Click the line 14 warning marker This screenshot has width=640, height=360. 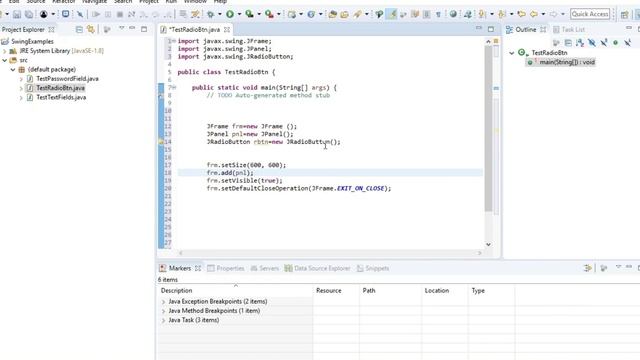[161, 142]
